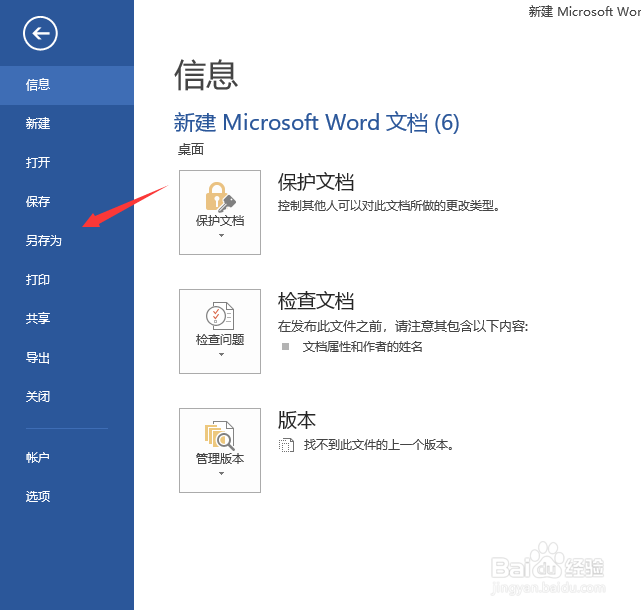This screenshot has height=610, width=641.
Task: Click the large 信息 page heading
Action: (206, 75)
